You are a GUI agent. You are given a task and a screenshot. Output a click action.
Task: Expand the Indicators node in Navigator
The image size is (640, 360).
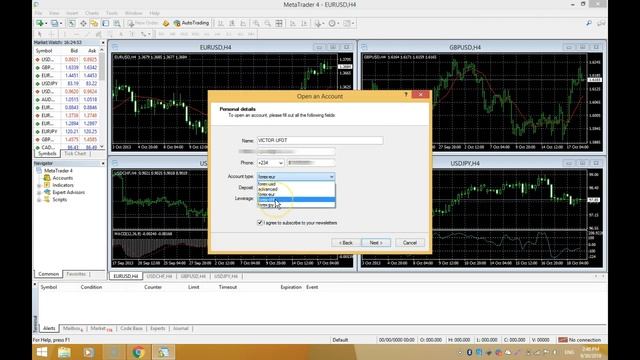[39, 185]
